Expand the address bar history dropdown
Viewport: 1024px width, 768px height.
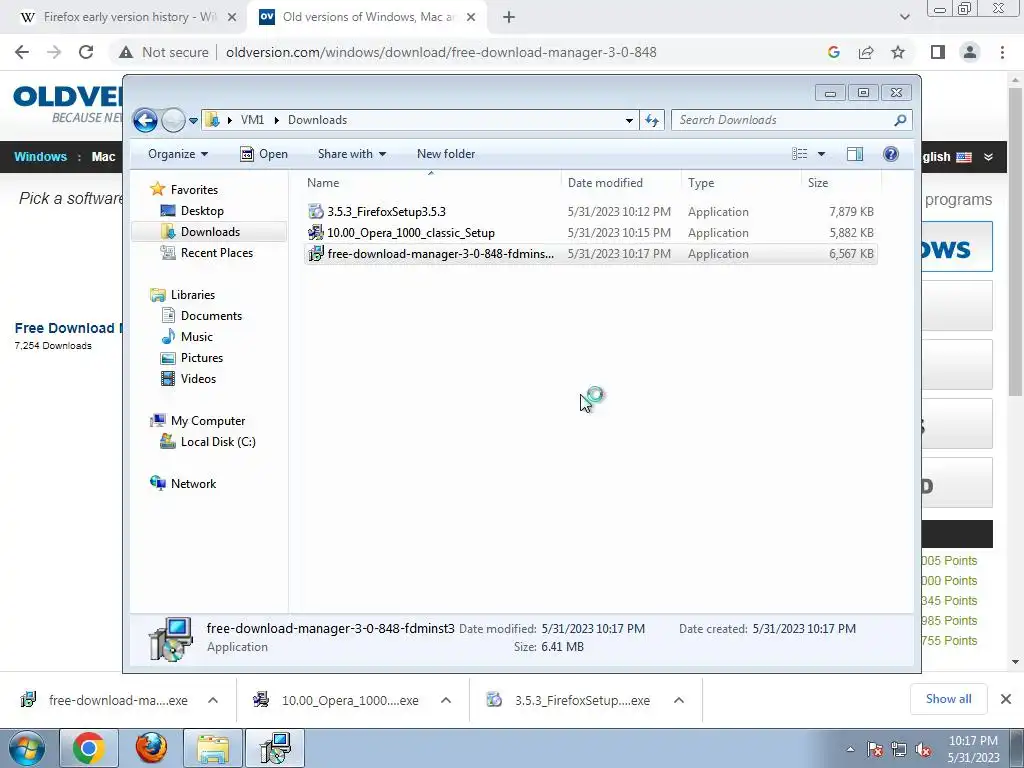629,120
